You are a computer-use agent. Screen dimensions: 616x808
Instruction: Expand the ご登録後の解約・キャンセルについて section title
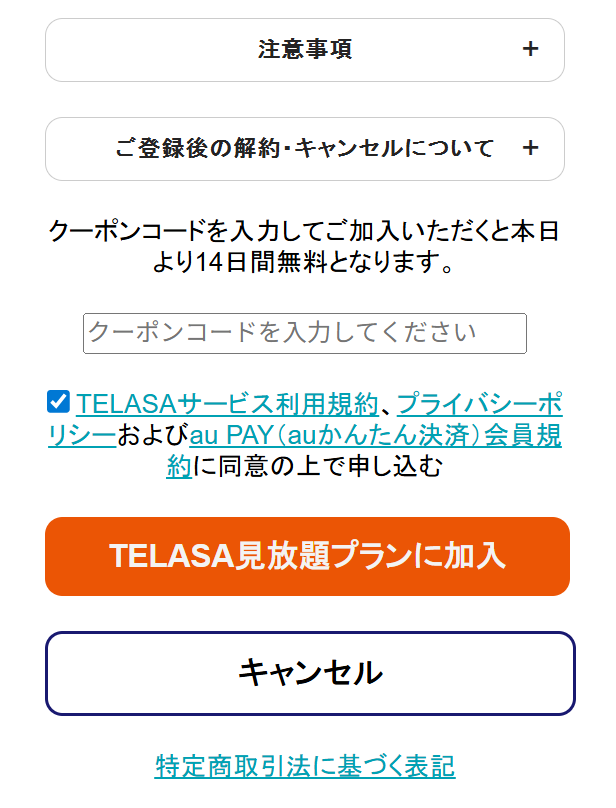[305, 149]
